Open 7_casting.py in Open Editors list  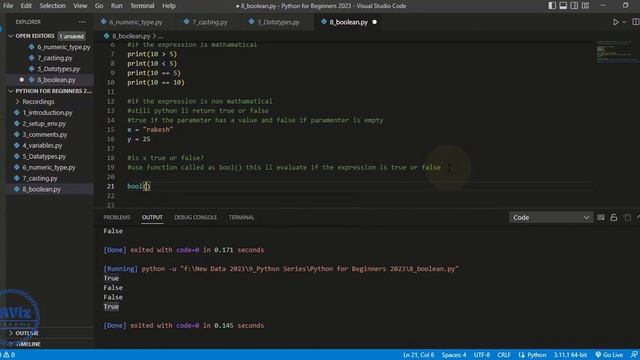(54, 58)
